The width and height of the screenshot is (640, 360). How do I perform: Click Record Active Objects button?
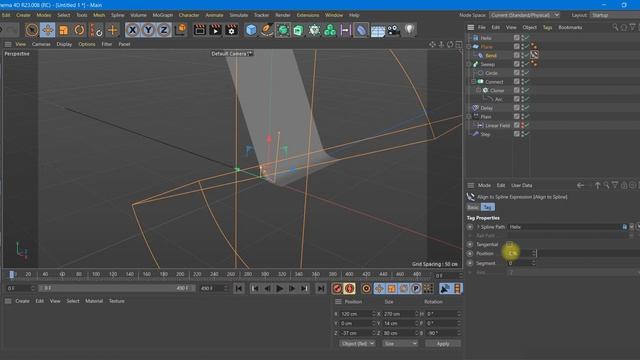pyautogui.click(x=337, y=289)
